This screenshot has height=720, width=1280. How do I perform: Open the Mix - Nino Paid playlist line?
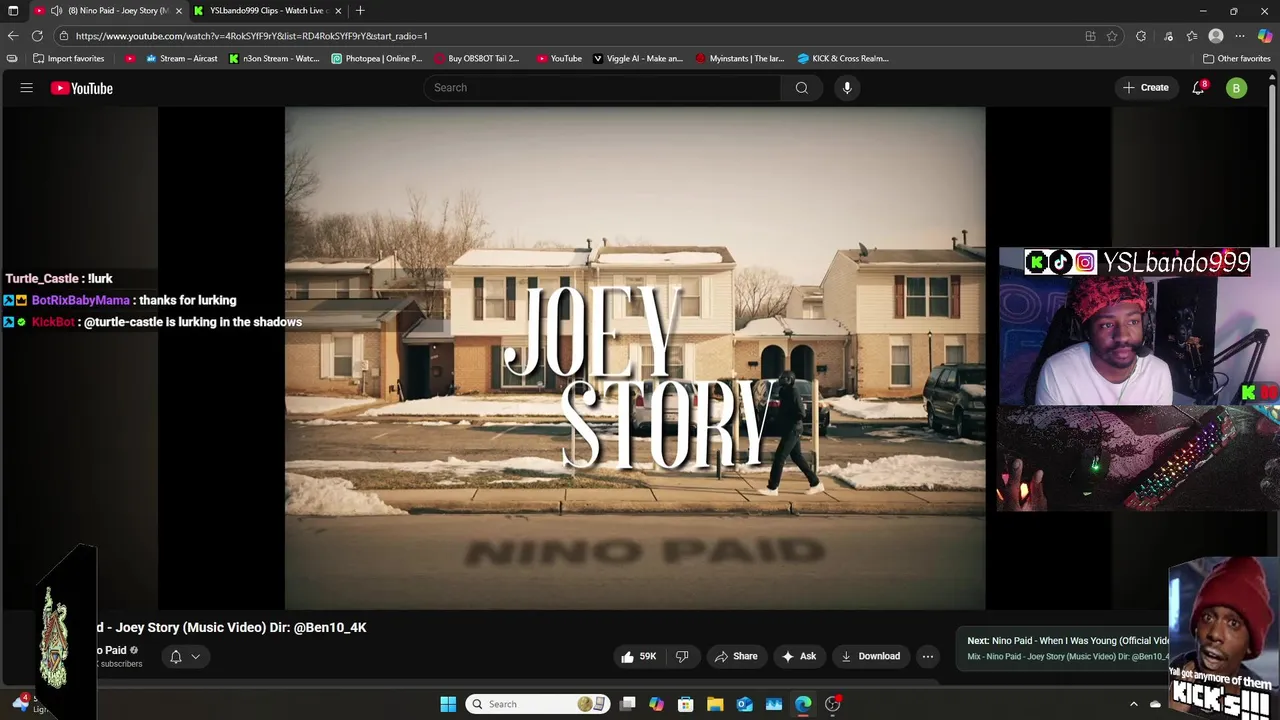pyautogui.click(x=1068, y=656)
